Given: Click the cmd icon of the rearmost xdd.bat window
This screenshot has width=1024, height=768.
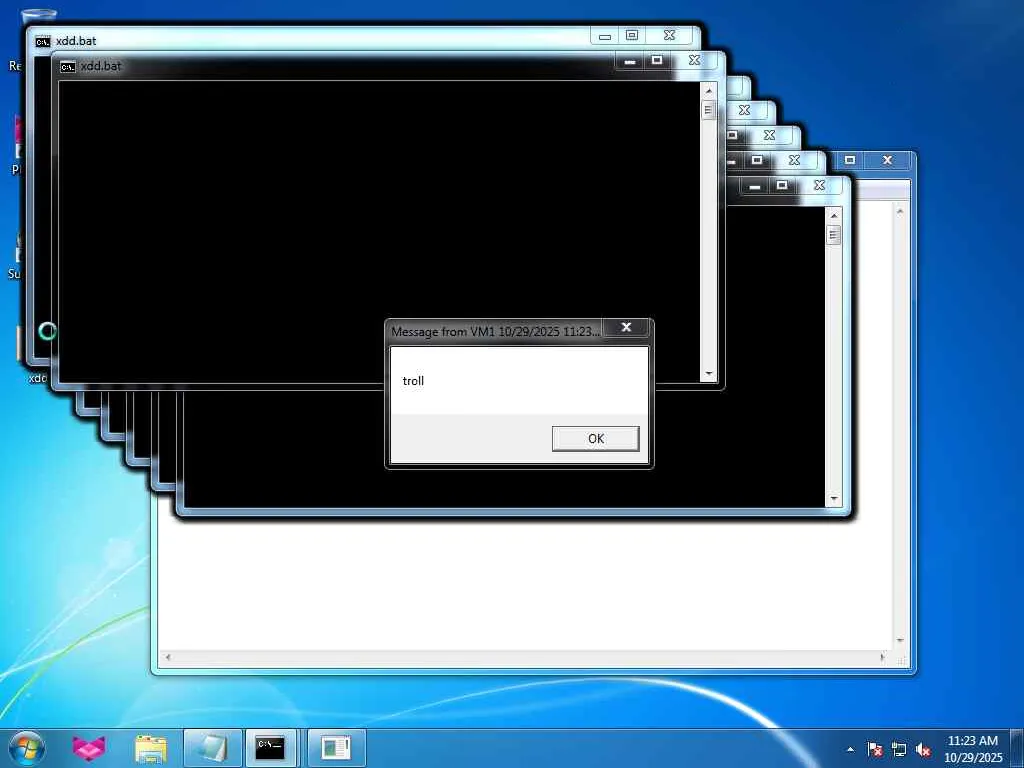Looking at the screenshot, I should pyautogui.click(x=42, y=41).
